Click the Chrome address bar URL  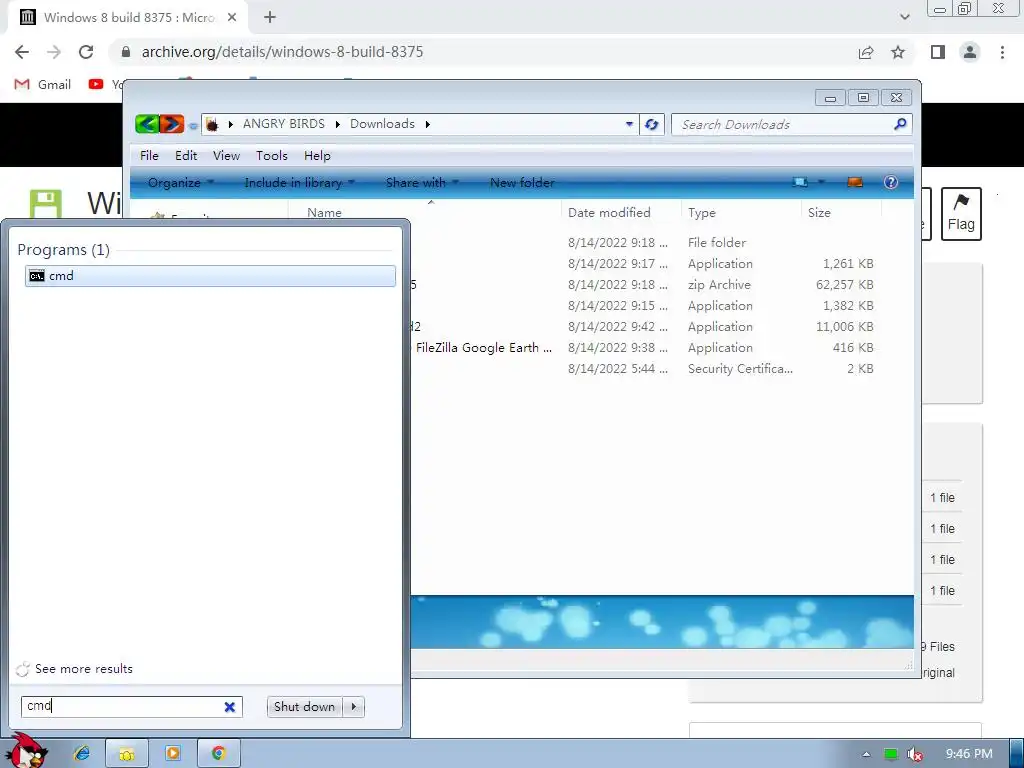pos(282,52)
